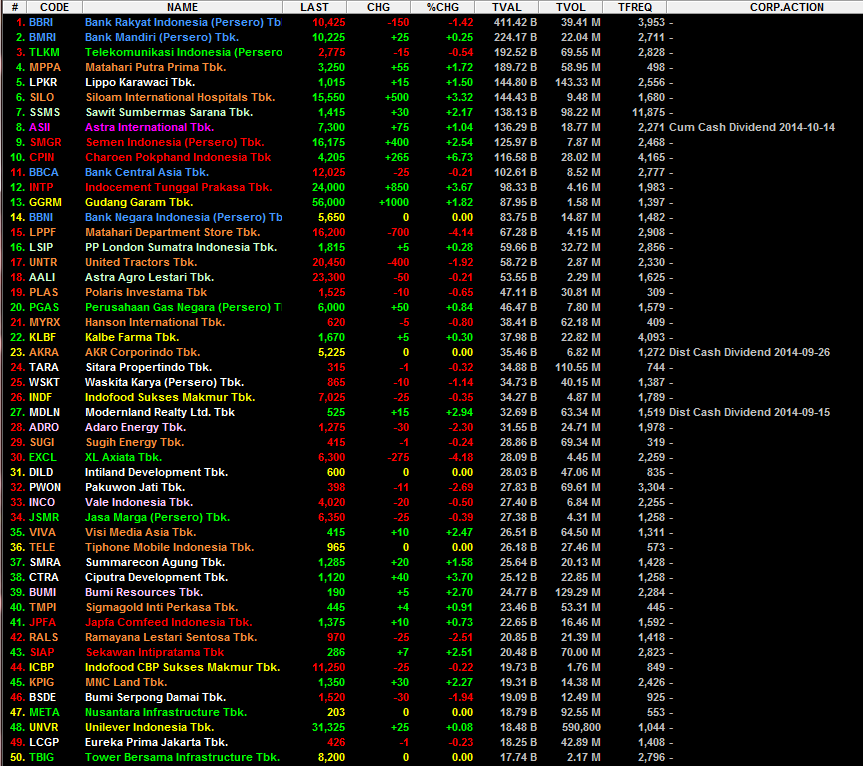
Task: Select the PWON stock code
Action: tap(45, 488)
